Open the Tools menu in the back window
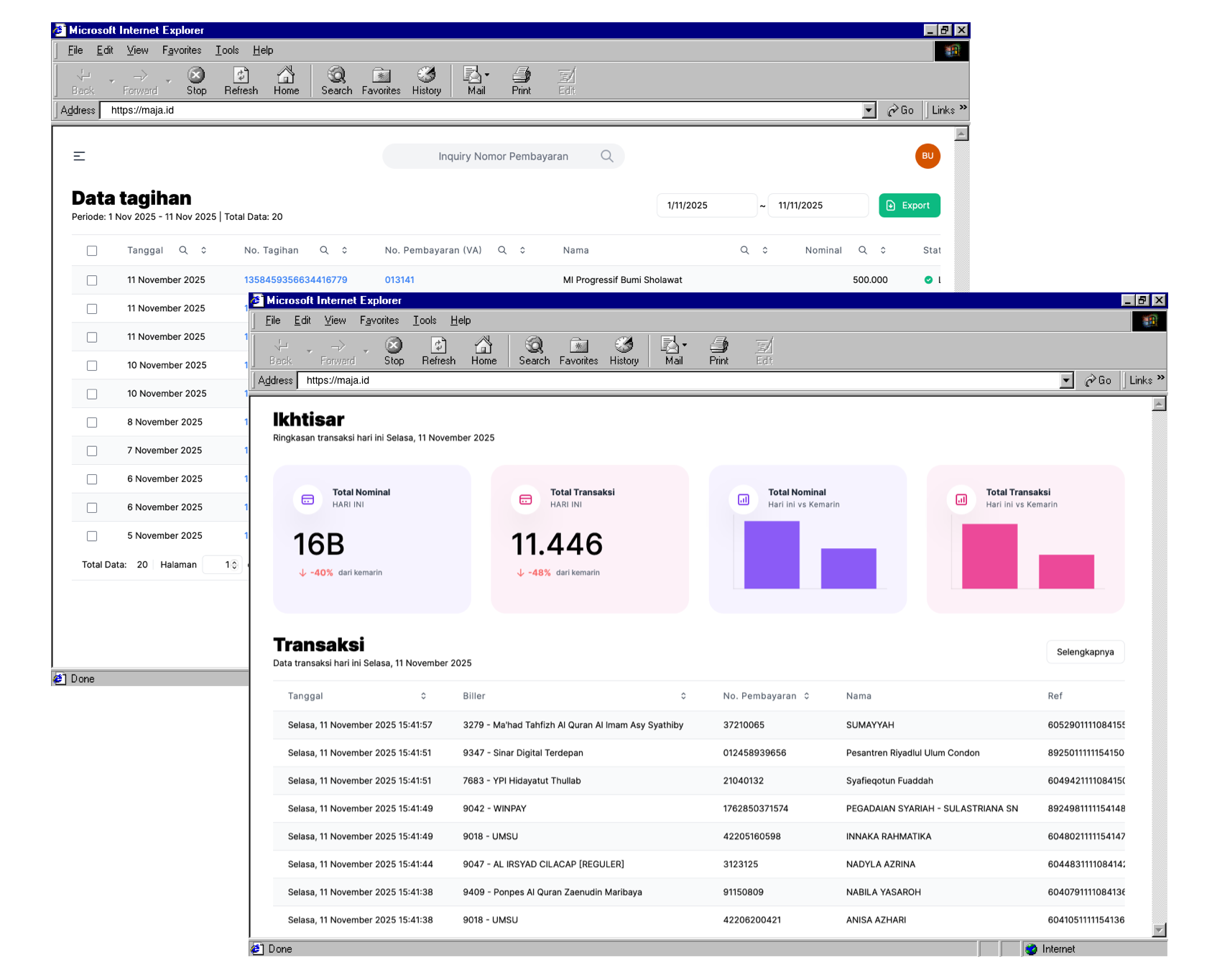The image size is (1212, 980). (226, 50)
